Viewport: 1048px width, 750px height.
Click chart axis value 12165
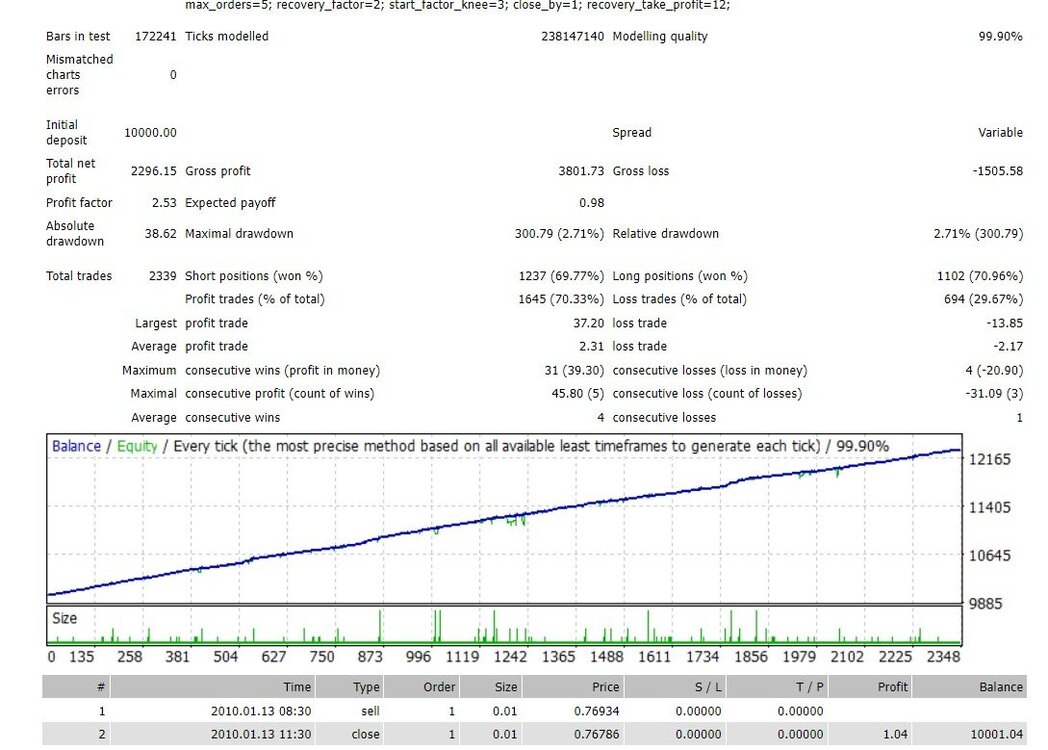(x=990, y=459)
